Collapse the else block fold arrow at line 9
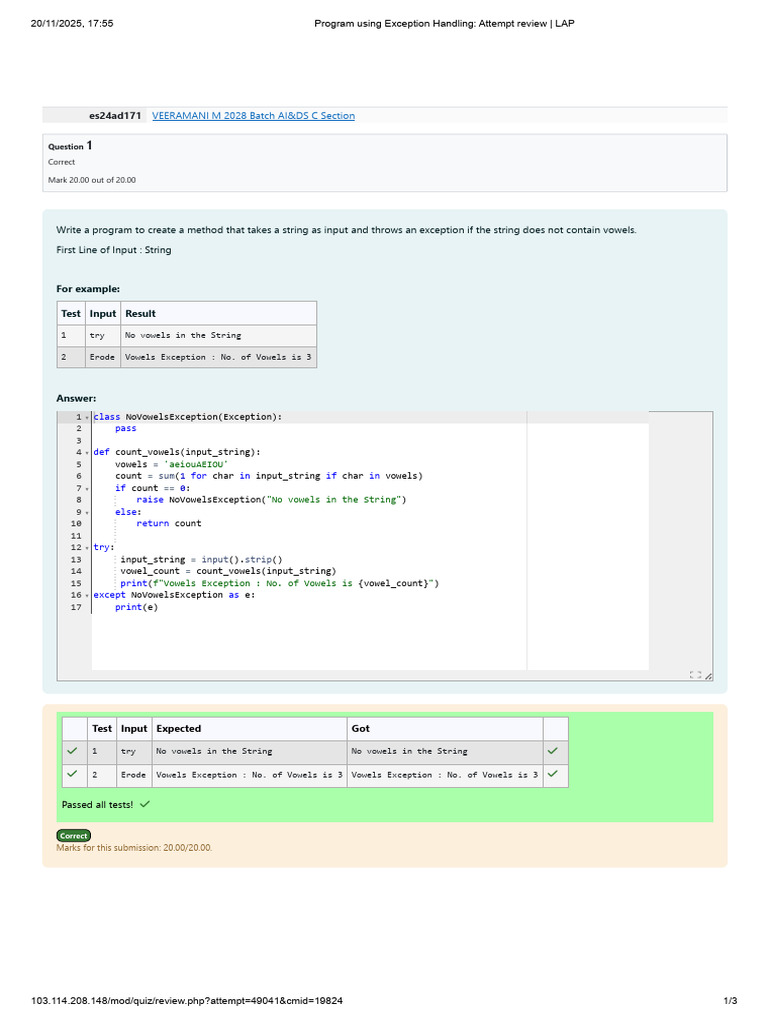Viewport: 768px width, 1024px height. pos(87,513)
